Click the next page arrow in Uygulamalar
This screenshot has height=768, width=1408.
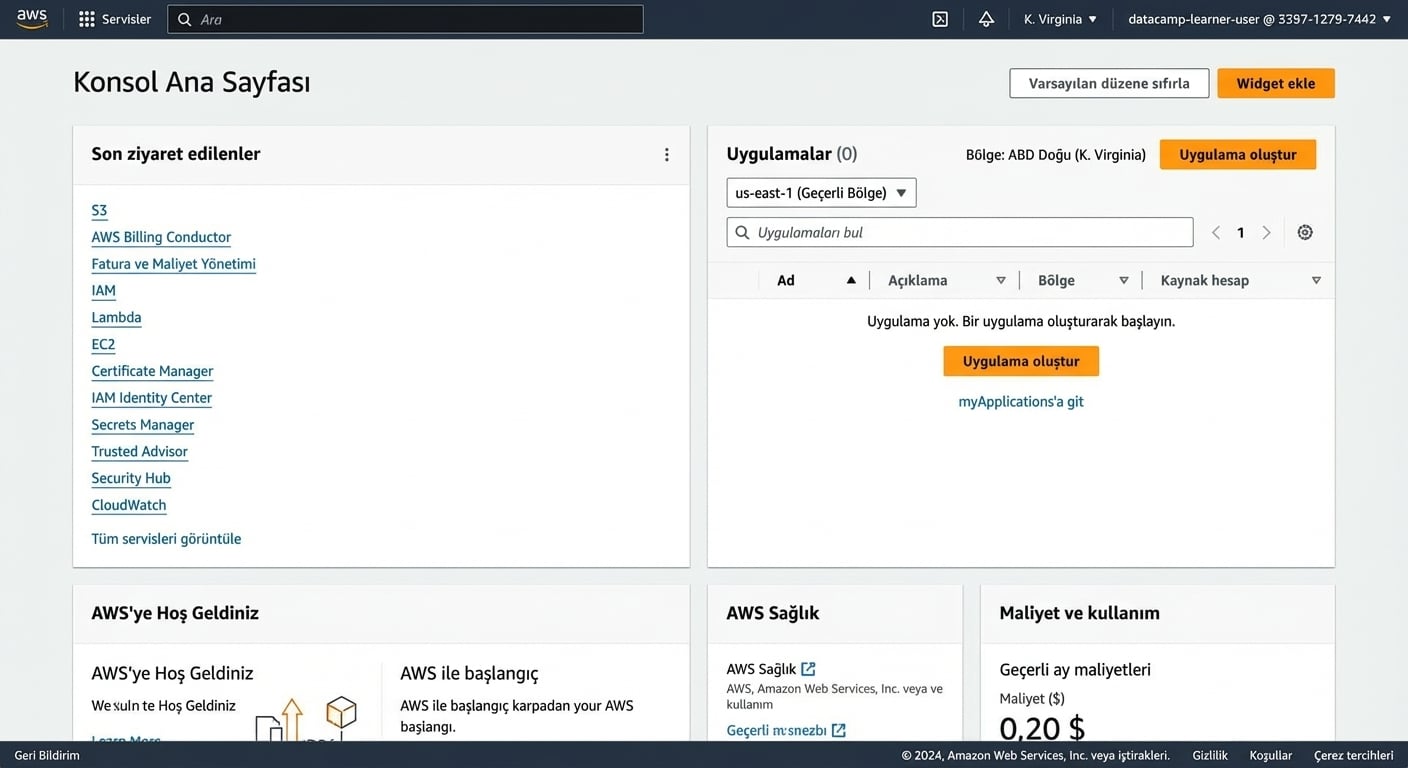1266,231
